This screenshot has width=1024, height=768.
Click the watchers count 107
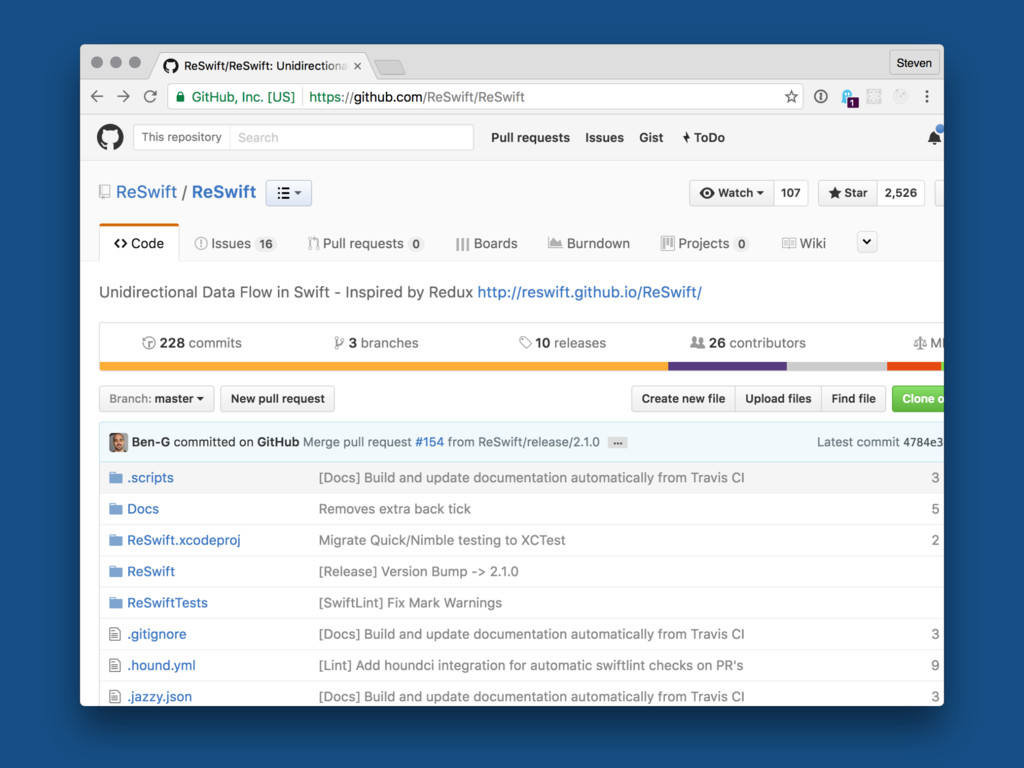(x=790, y=193)
